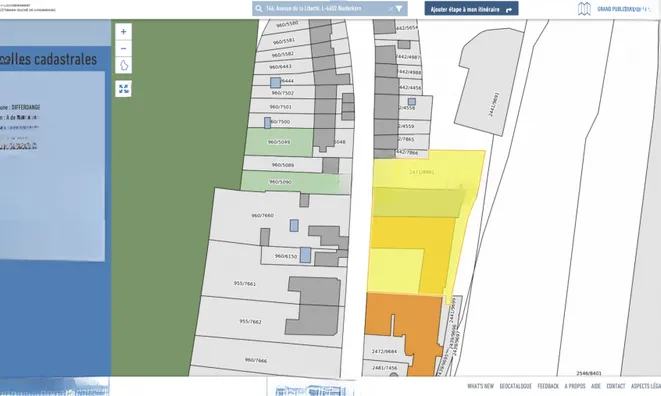Zoom out with the minus button

pos(124,48)
